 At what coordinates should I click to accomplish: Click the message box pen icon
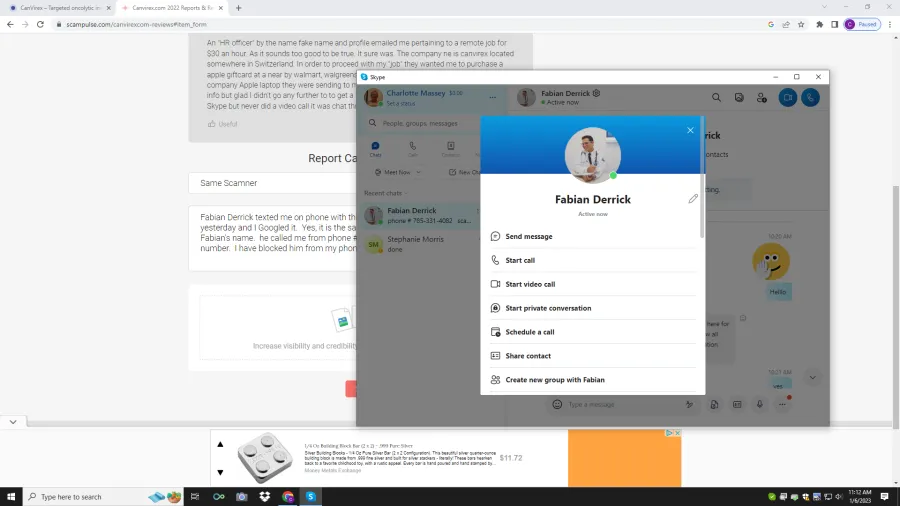689,404
